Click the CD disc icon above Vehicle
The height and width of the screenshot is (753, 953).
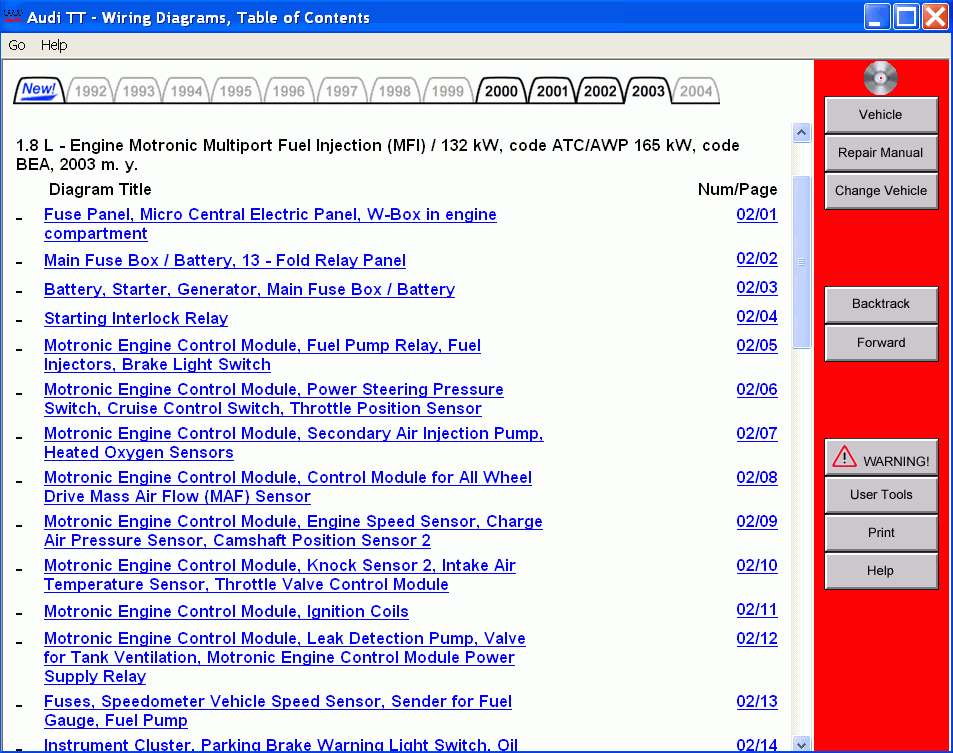880,78
